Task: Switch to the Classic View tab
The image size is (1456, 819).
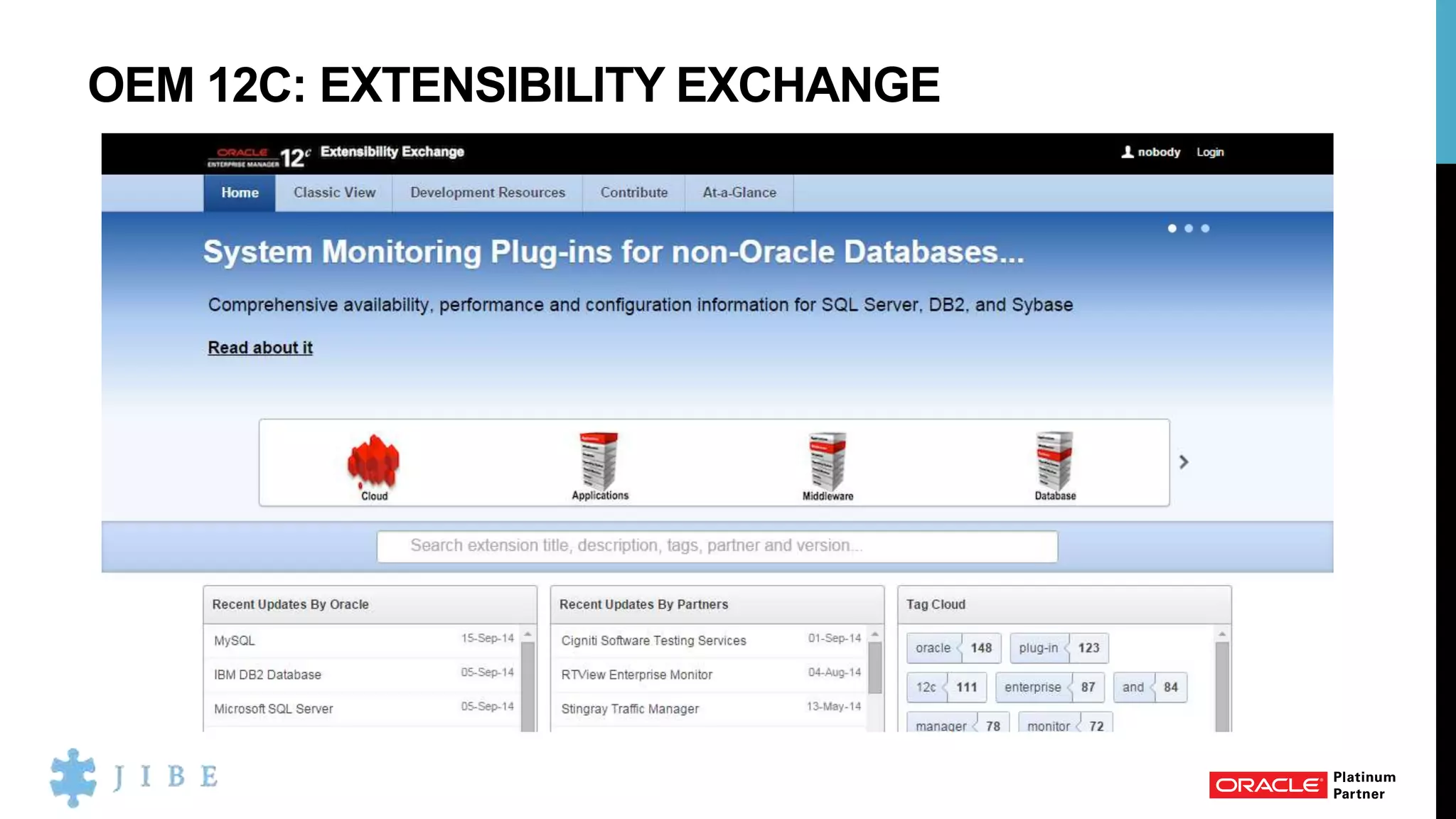Action: [334, 193]
